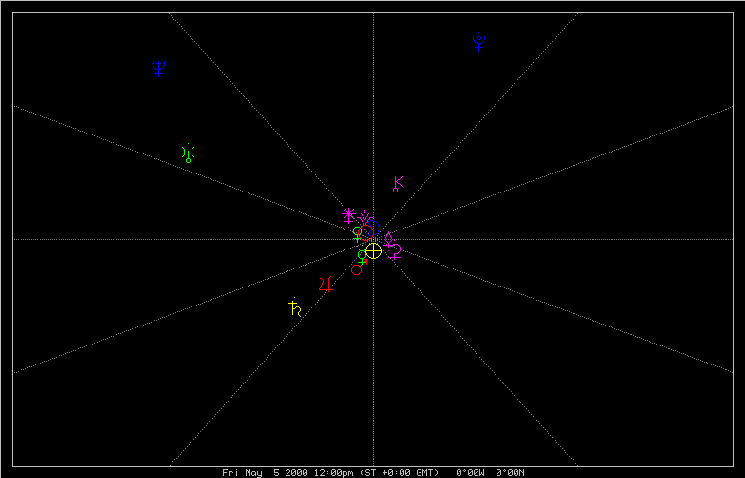Click the red Sun circle at chart center

(366, 233)
